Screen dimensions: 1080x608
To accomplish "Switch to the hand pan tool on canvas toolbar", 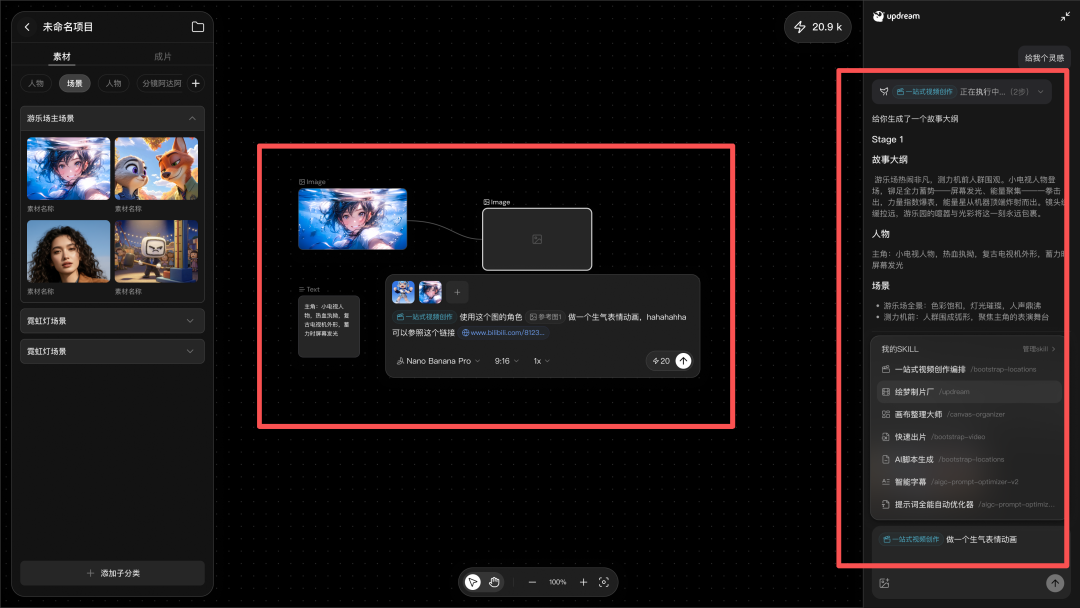I will (494, 581).
